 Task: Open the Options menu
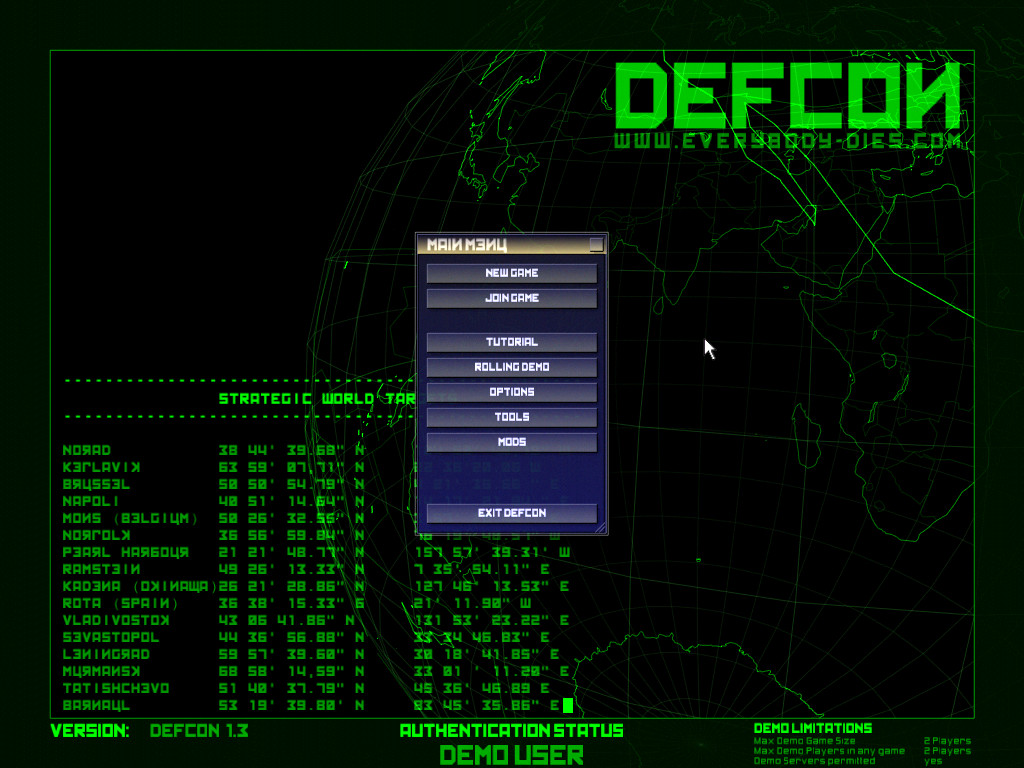click(511, 392)
